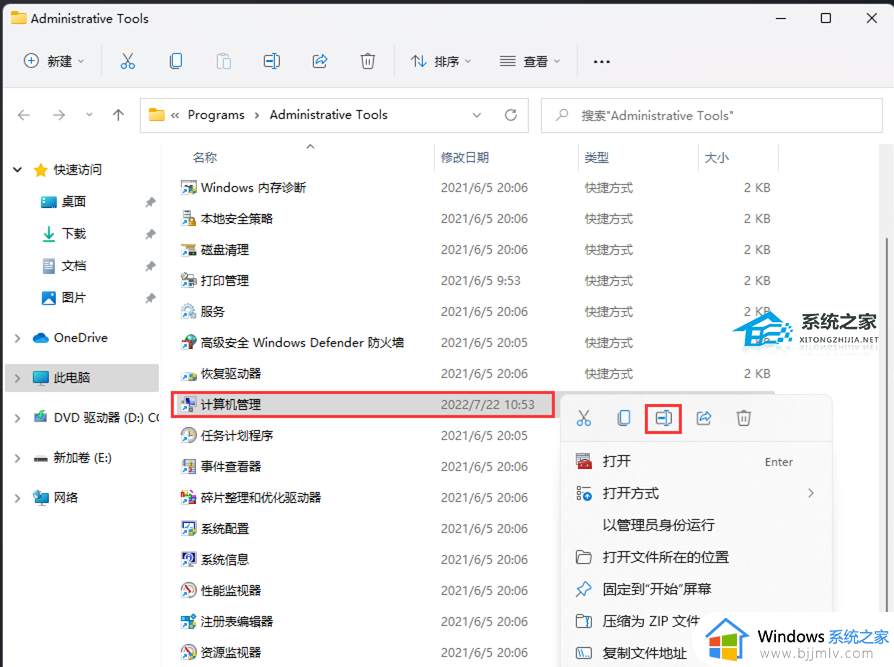Select 桌面 in quick access
894x667 pixels.
pyautogui.click(x=74, y=201)
